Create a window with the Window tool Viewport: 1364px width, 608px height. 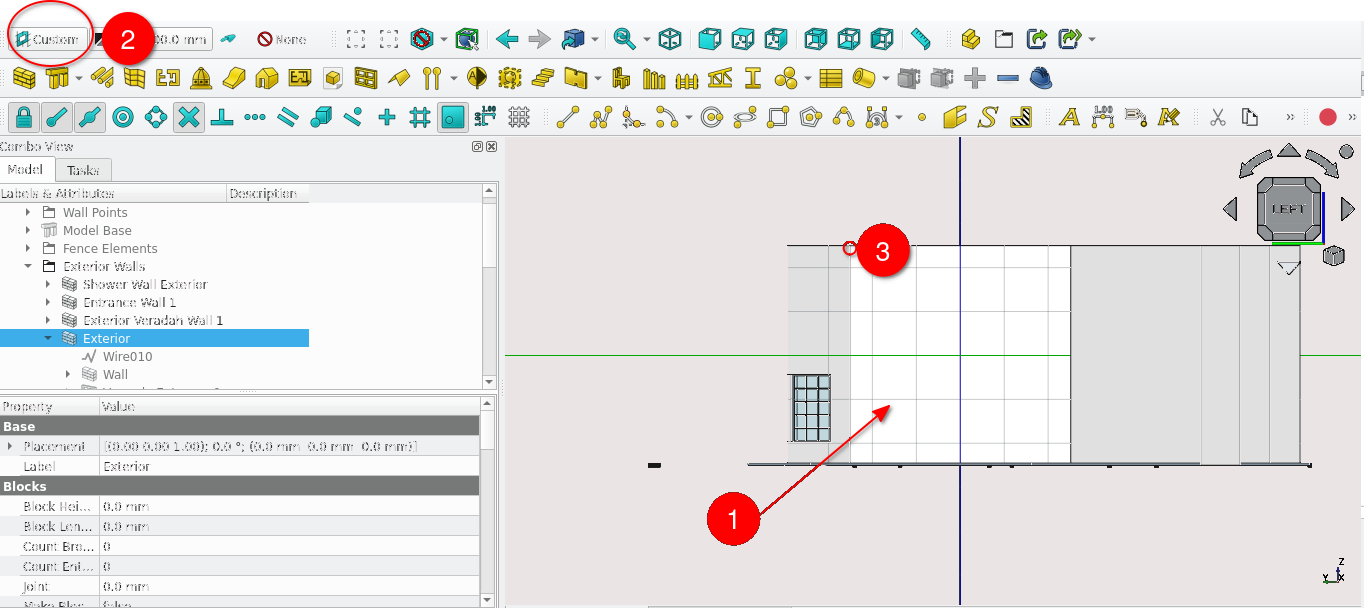(365, 78)
